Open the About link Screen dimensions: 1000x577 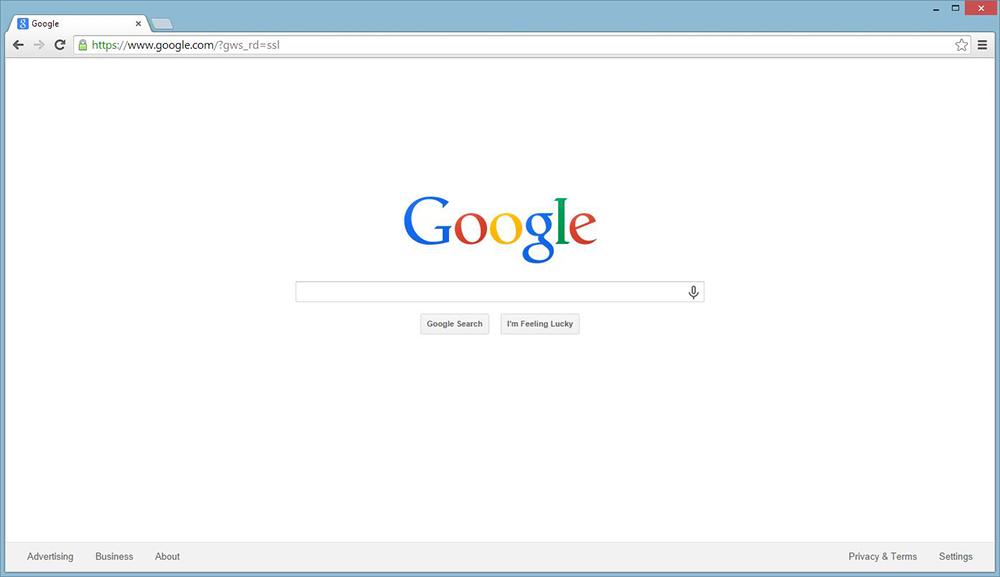[x=166, y=556]
